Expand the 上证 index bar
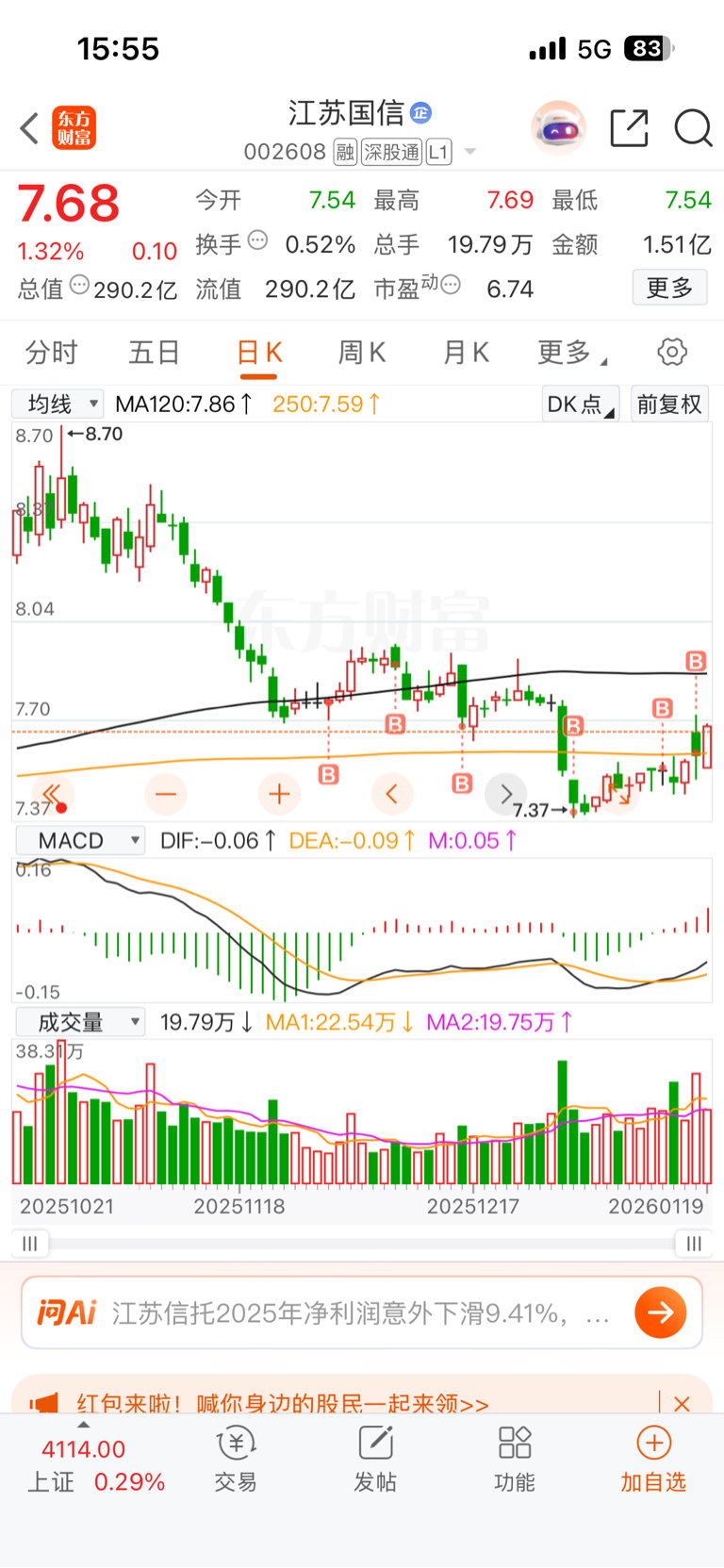Image resolution: width=724 pixels, height=1568 pixels. [83, 1425]
